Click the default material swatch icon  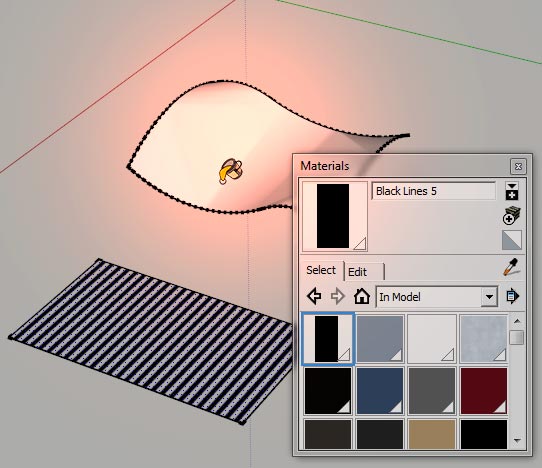tap(512, 240)
